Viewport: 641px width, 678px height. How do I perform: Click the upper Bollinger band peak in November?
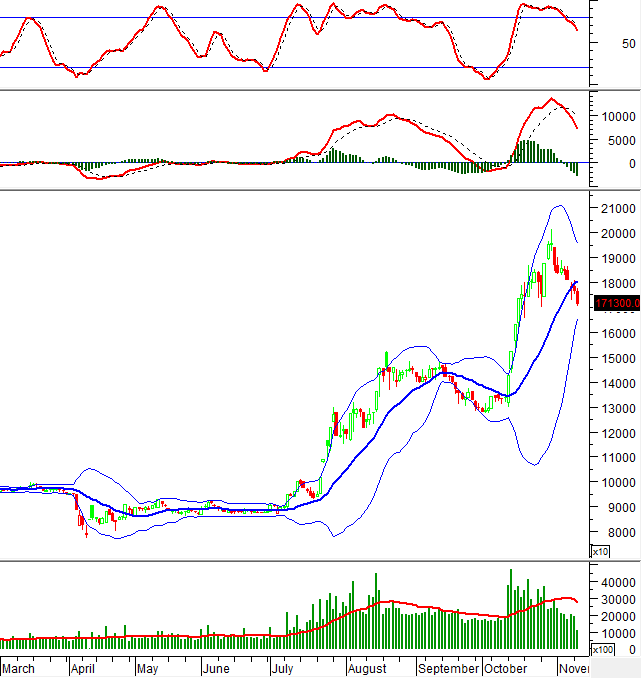pyautogui.click(x=559, y=206)
